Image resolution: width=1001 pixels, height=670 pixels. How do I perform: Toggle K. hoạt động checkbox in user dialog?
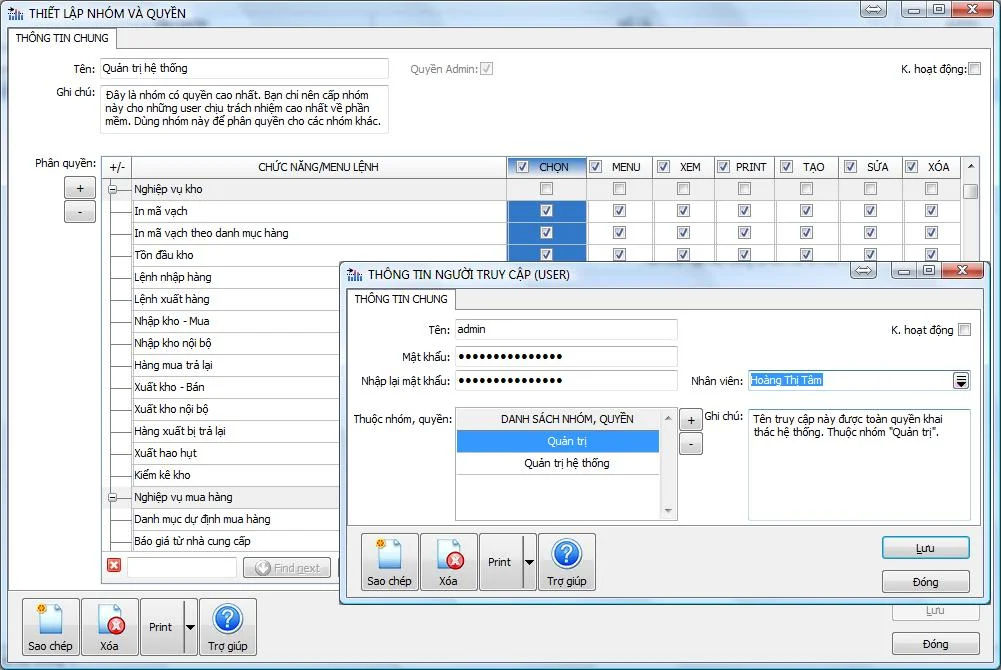click(964, 330)
